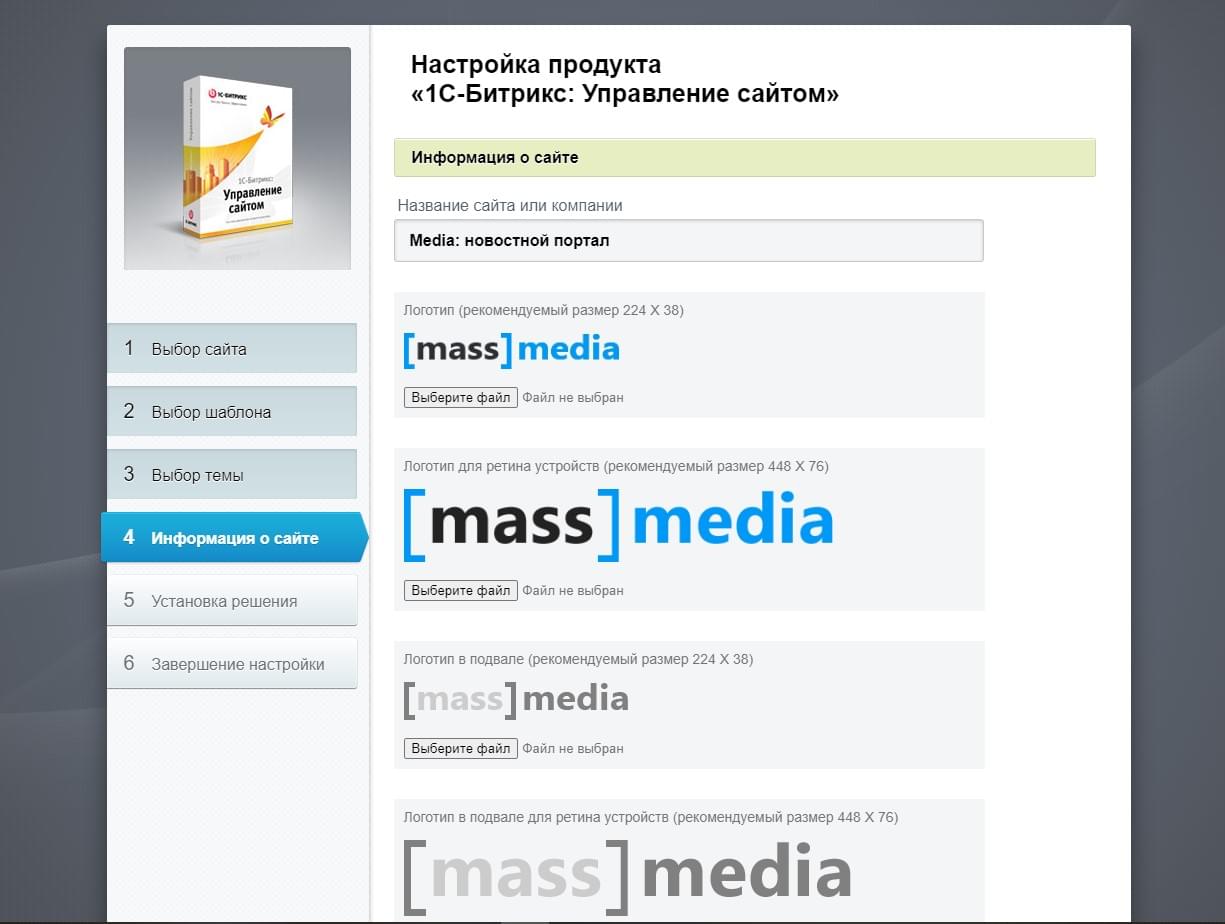This screenshot has width=1225, height=924.
Task: Click Файл не выбран under the footer logo
Action: tap(573, 748)
